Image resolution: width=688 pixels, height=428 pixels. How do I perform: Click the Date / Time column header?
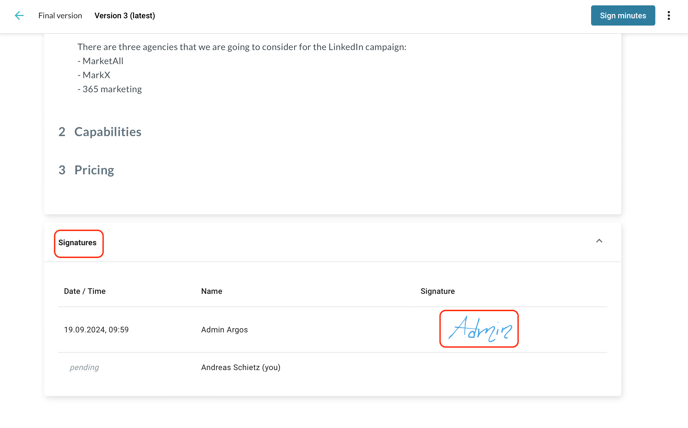85,291
